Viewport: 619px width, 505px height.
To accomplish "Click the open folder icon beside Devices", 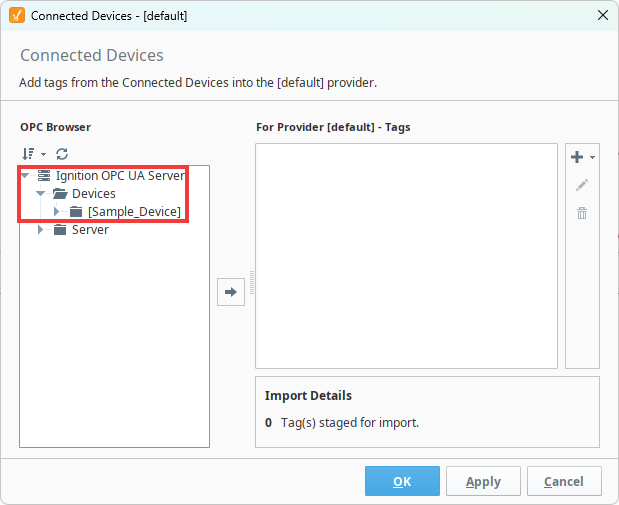I will 60,193.
